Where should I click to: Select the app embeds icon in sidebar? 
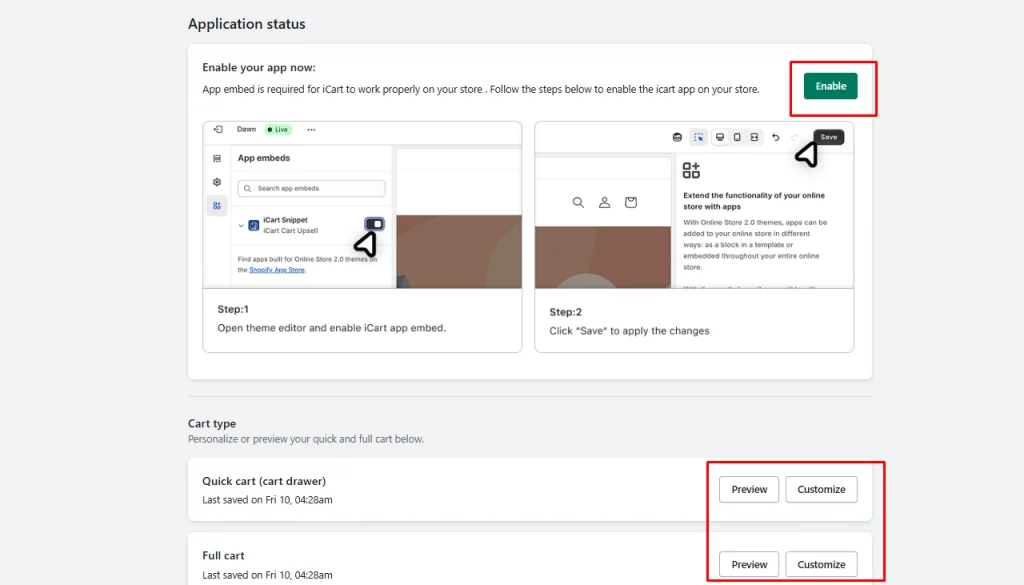(x=217, y=206)
